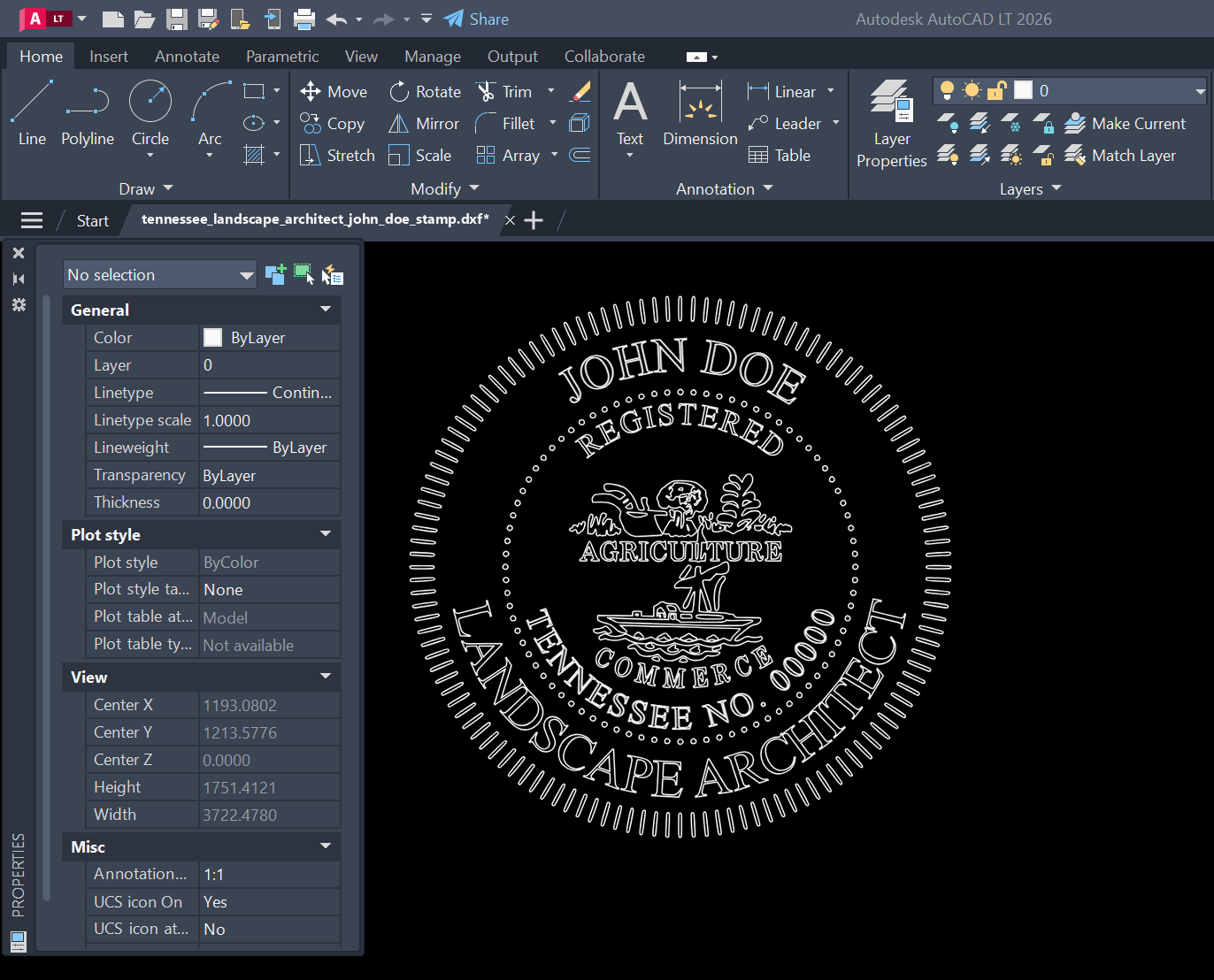The height and width of the screenshot is (980, 1214).
Task: Open the No selection object dropdown
Action: point(160,275)
